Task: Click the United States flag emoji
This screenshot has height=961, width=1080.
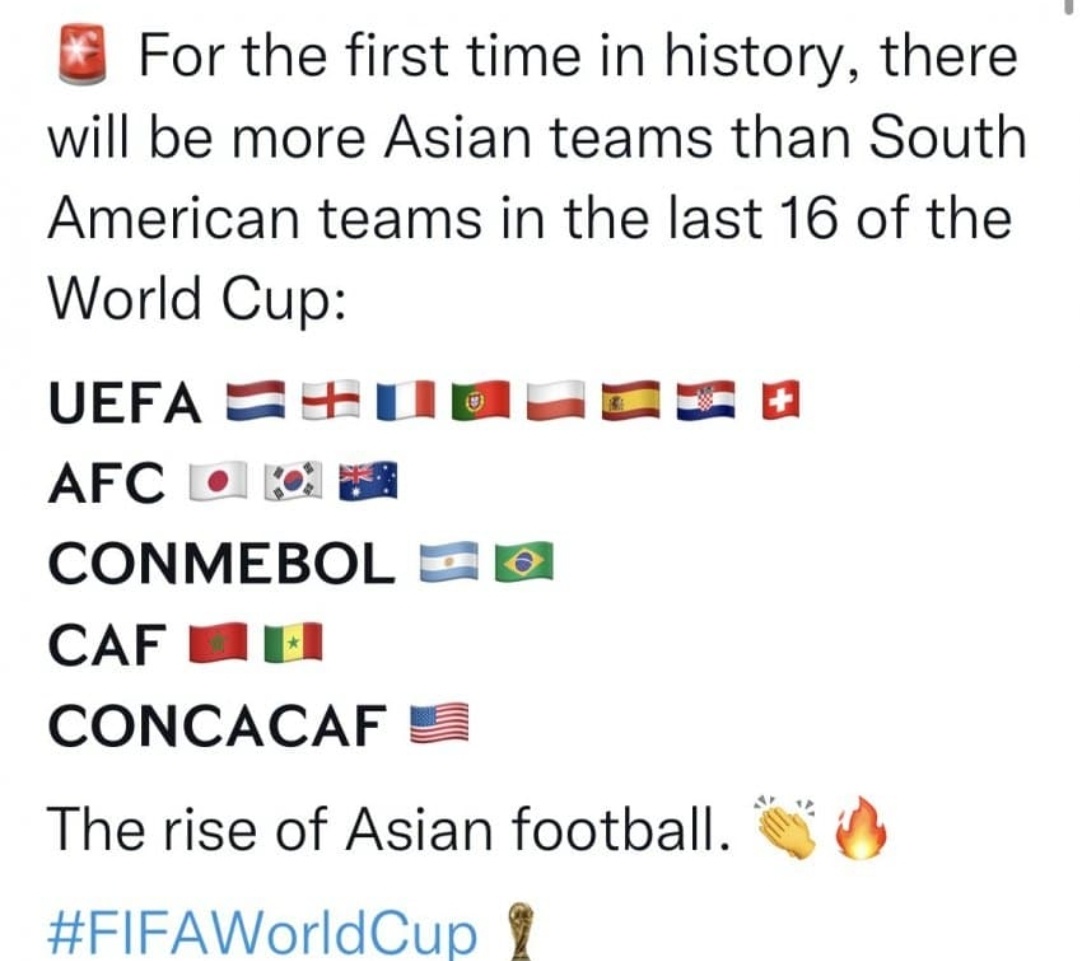Action: [x=439, y=724]
